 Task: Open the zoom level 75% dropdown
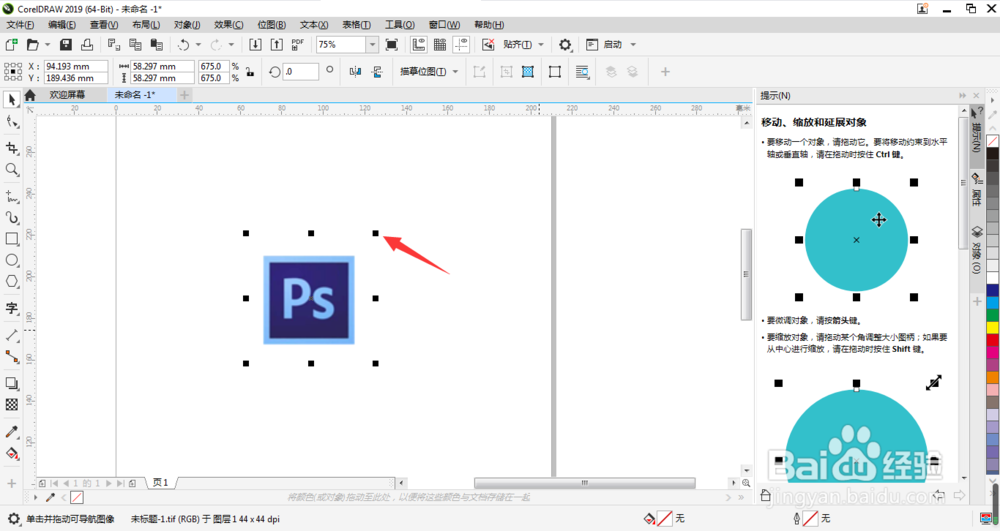coord(372,45)
